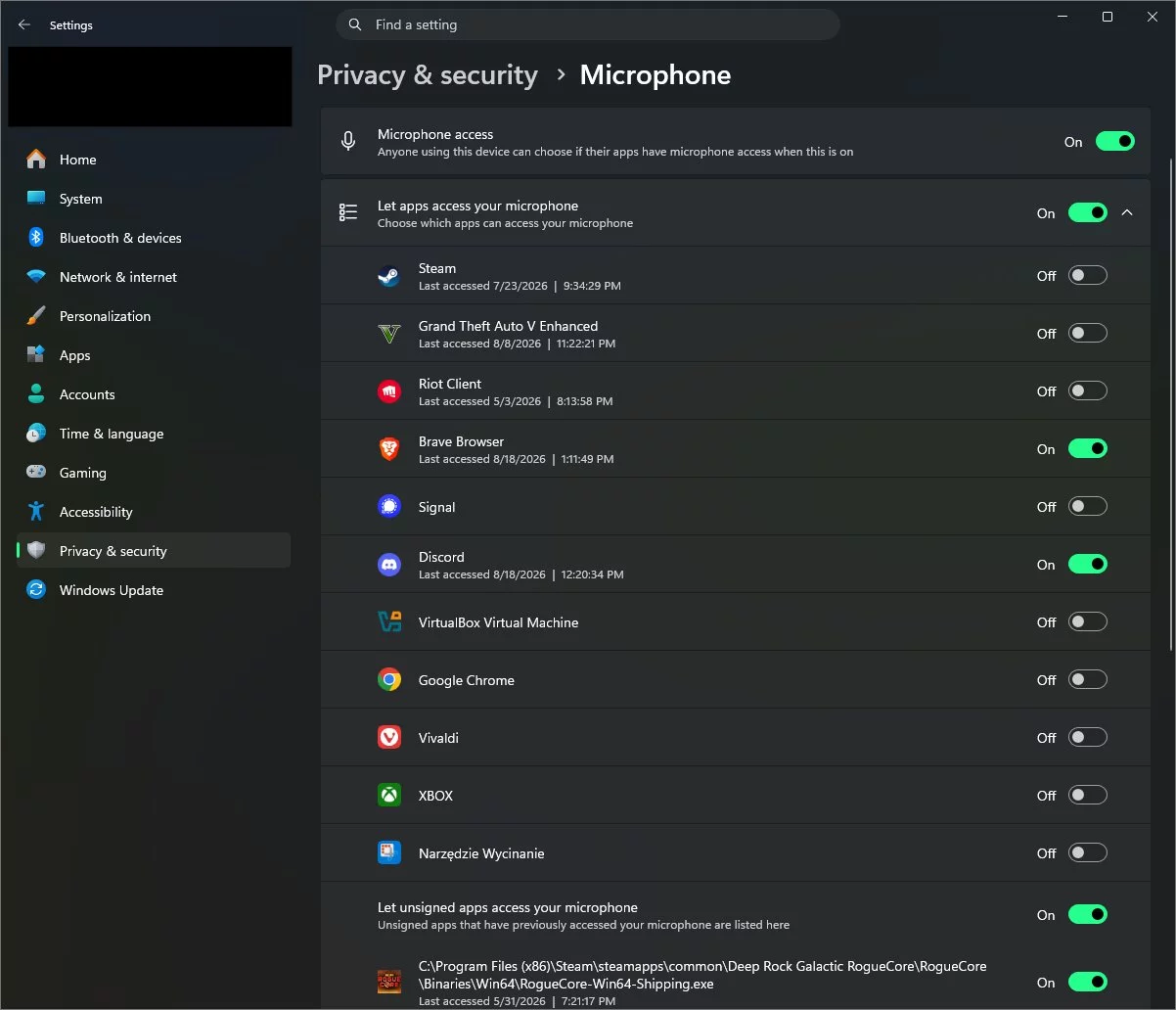Go to System settings
Image resolution: width=1176 pixels, height=1010 pixels.
(x=154, y=199)
